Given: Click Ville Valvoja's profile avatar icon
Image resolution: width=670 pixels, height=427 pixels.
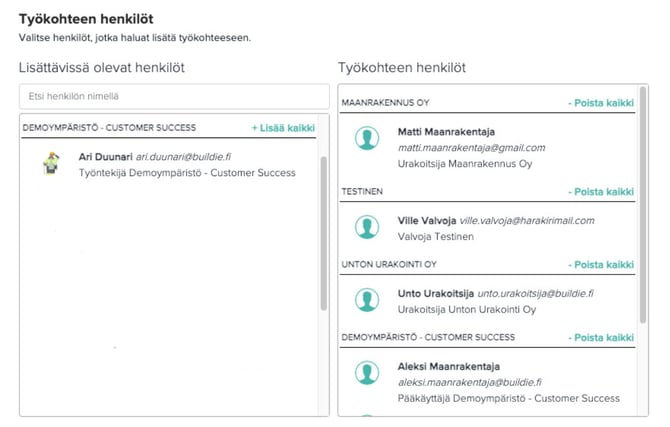Looking at the screenshot, I should click(367, 227).
